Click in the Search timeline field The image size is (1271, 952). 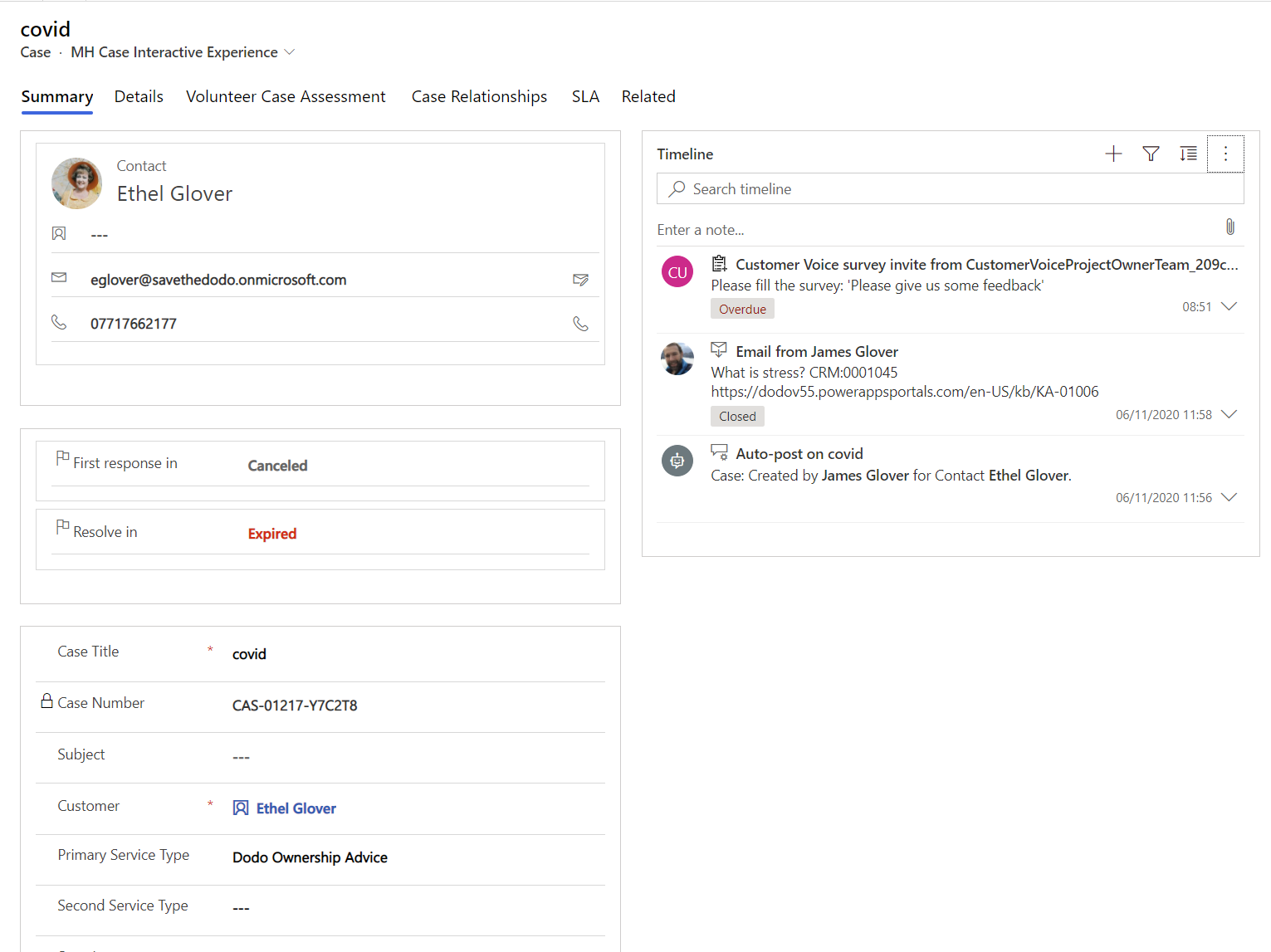950,188
